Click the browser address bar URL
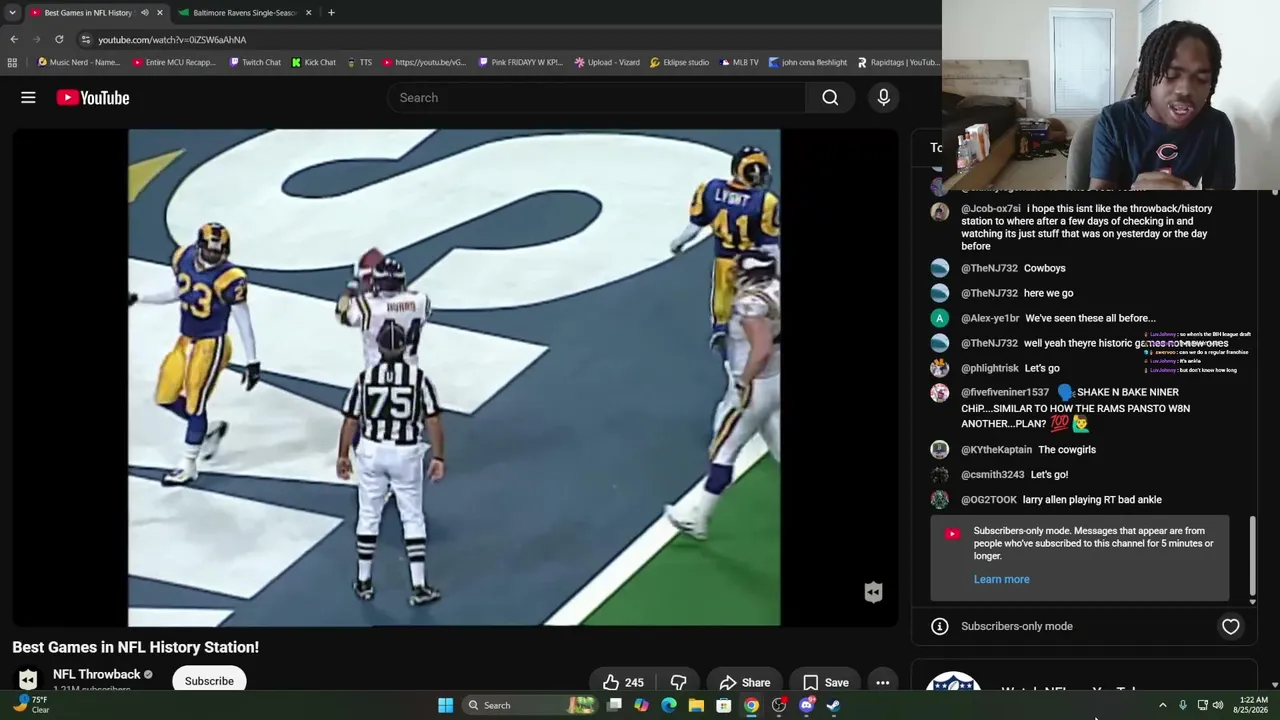Viewport: 1280px width, 720px height. [172, 40]
